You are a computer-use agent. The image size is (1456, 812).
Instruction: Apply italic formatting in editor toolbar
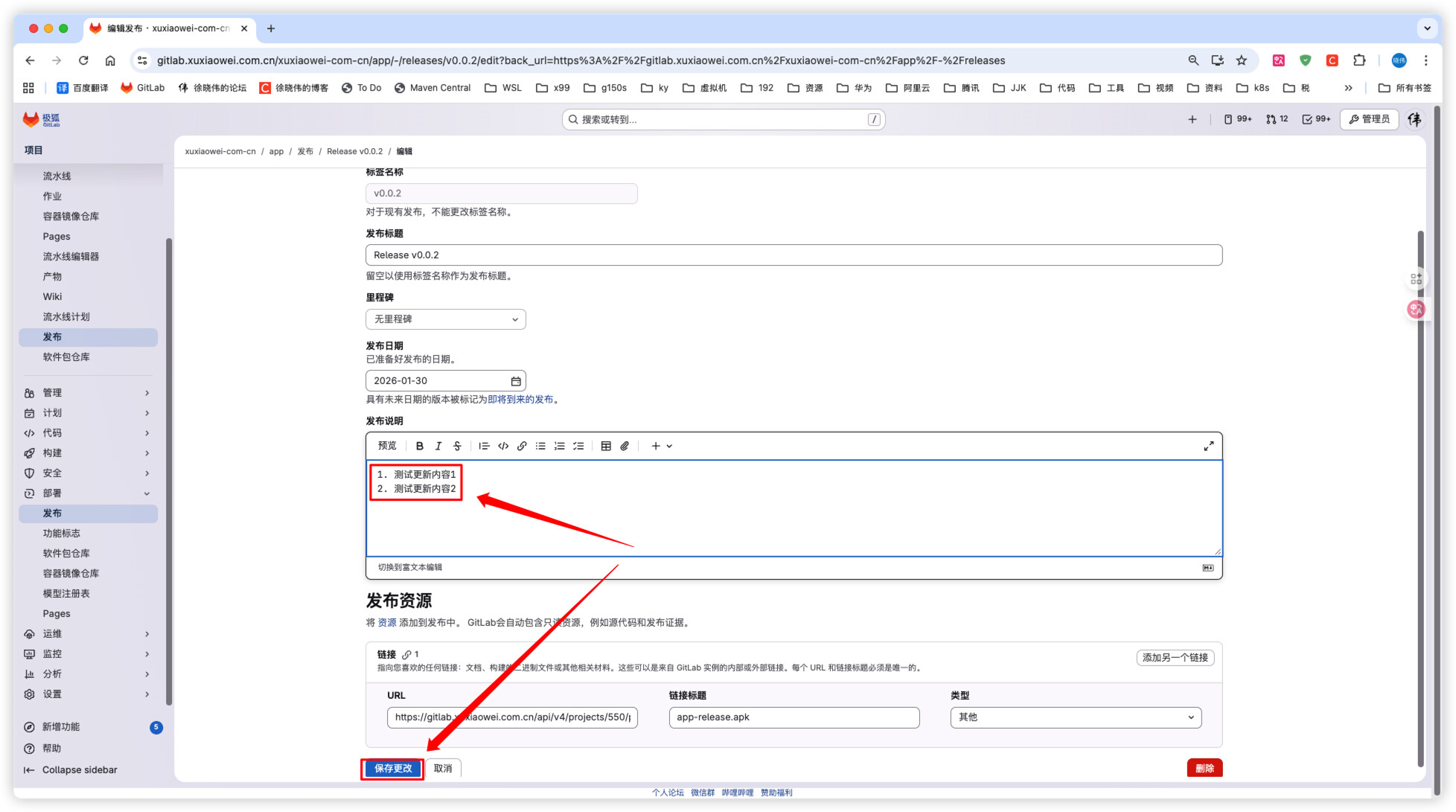click(438, 446)
